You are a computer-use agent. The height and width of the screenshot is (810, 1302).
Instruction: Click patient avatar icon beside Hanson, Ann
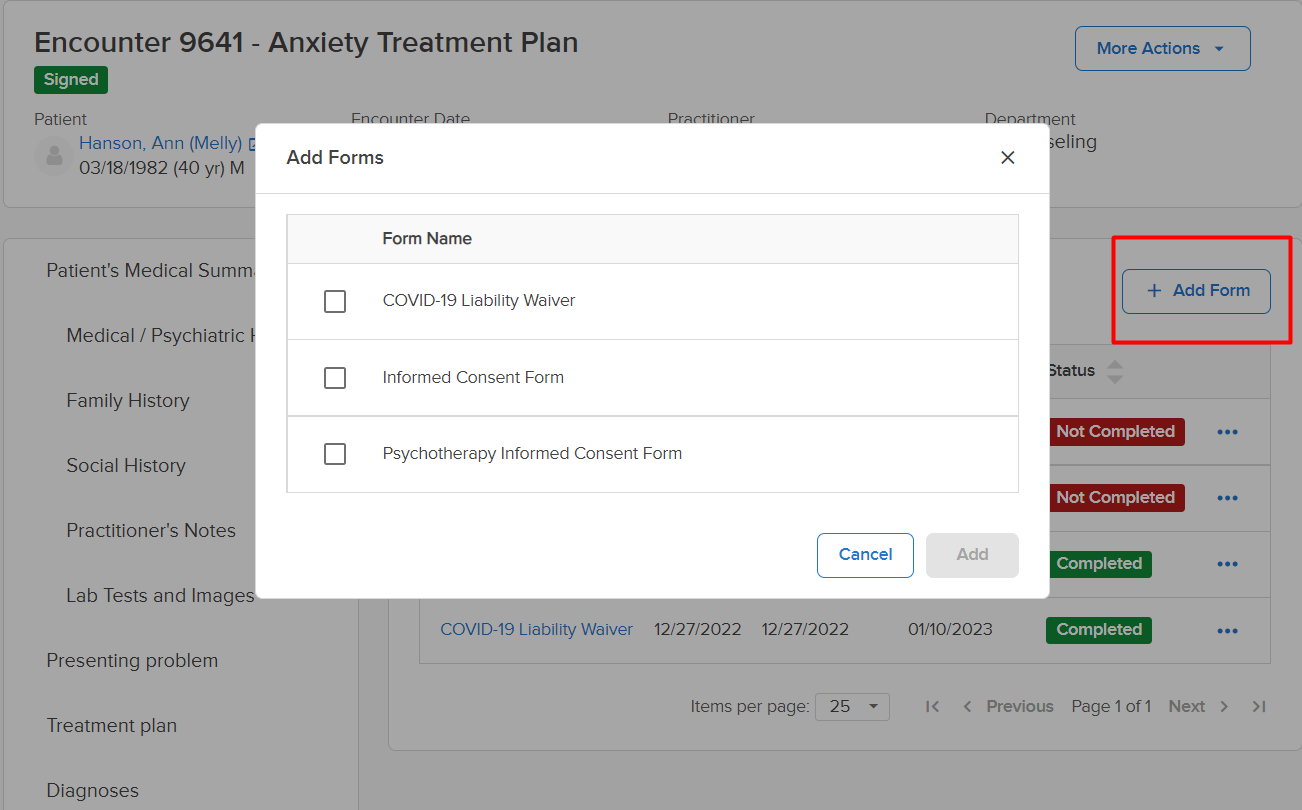coord(53,156)
